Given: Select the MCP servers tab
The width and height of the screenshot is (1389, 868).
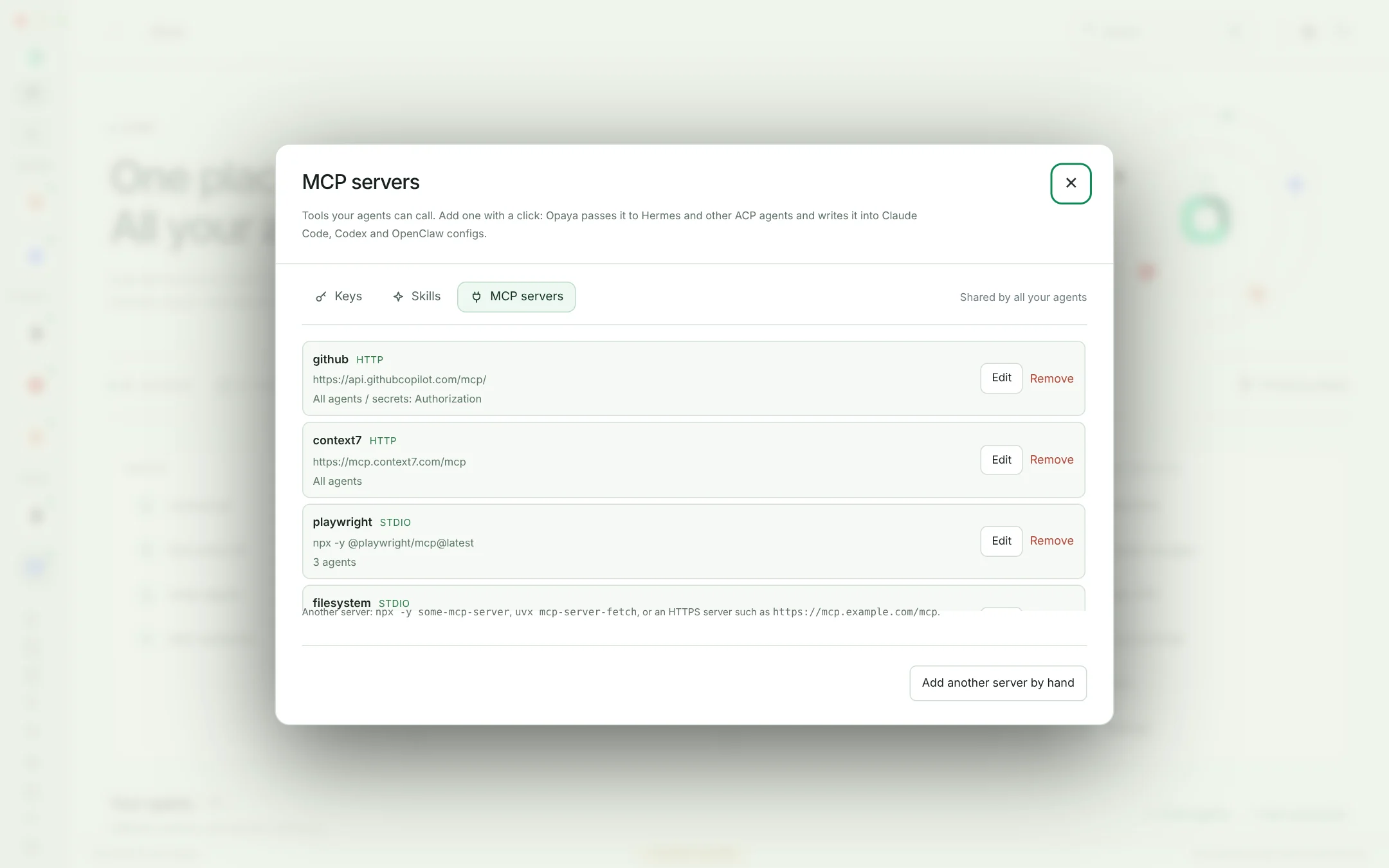Looking at the screenshot, I should click(x=516, y=296).
